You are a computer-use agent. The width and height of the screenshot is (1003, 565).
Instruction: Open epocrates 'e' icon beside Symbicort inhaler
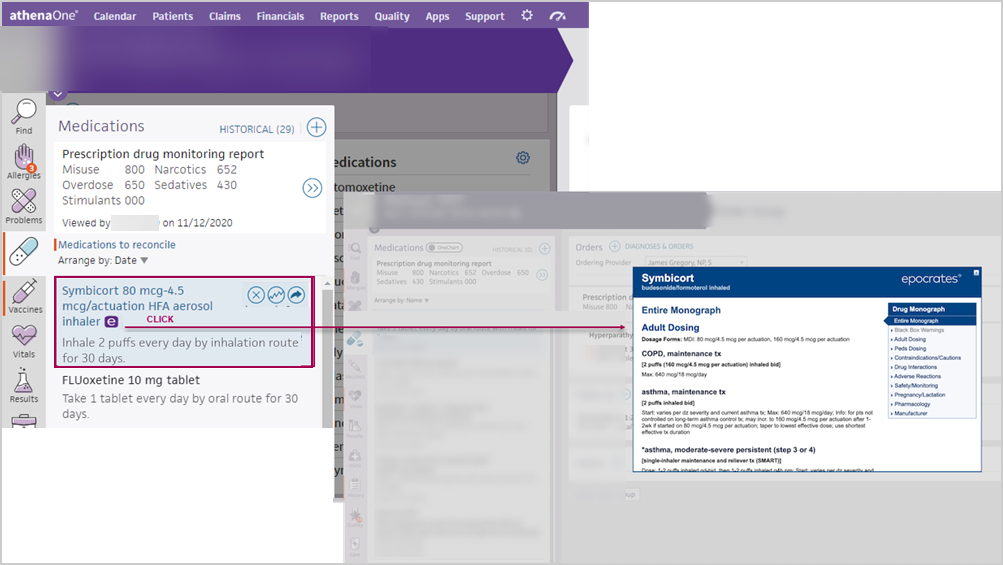click(x=111, y=321)
